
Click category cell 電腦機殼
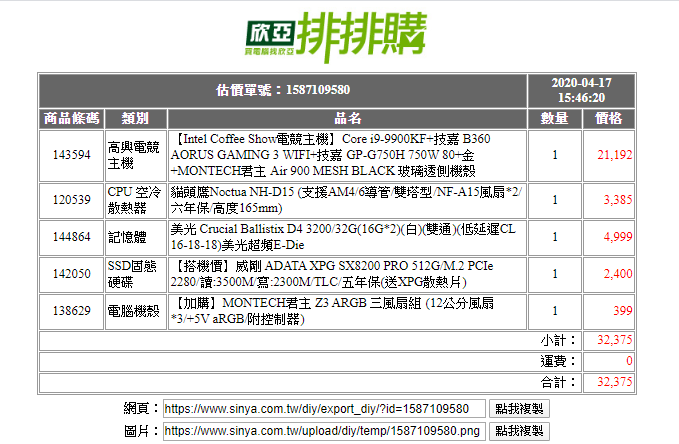point(136,311)
